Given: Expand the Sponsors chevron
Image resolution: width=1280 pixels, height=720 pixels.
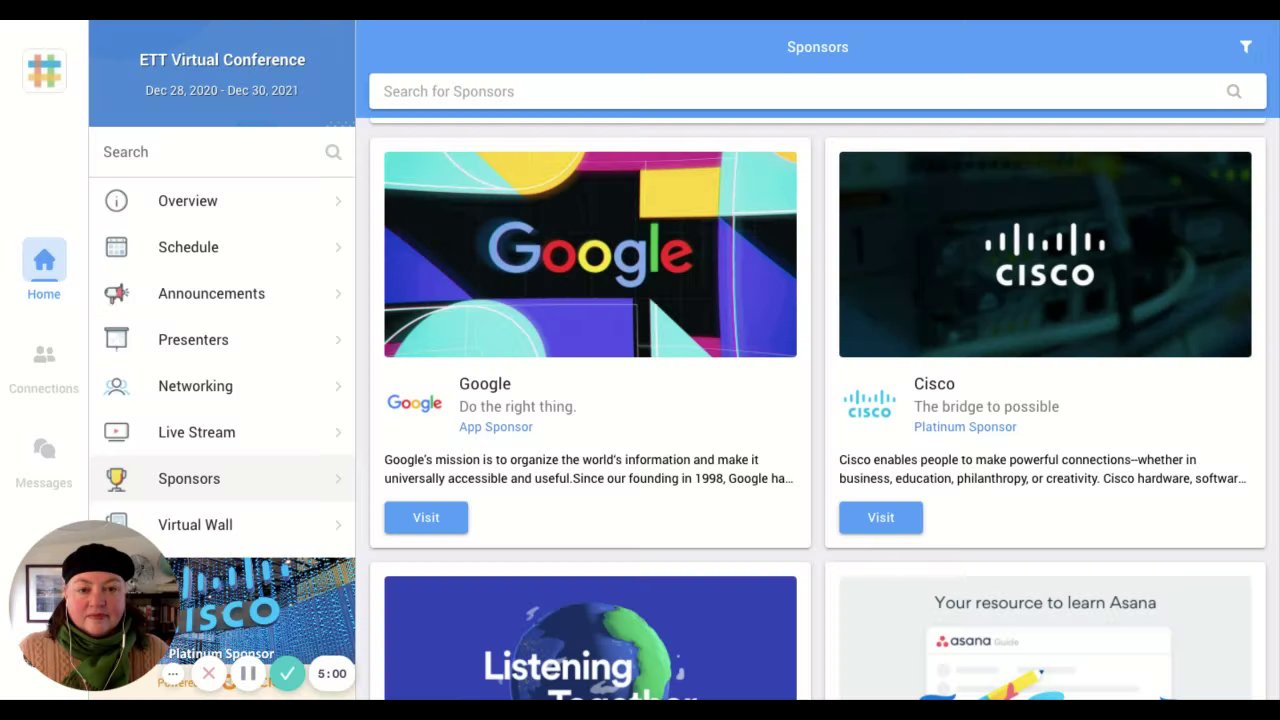Looking at the screenshot, I should pyautogui.click(x=338, y=479).
